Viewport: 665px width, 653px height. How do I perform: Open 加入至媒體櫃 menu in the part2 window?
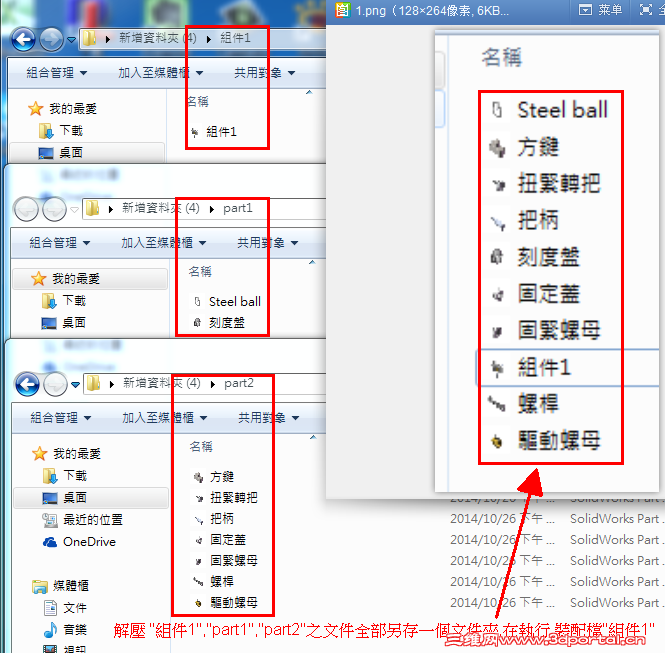pyautogui.click(x=165, y=418)
